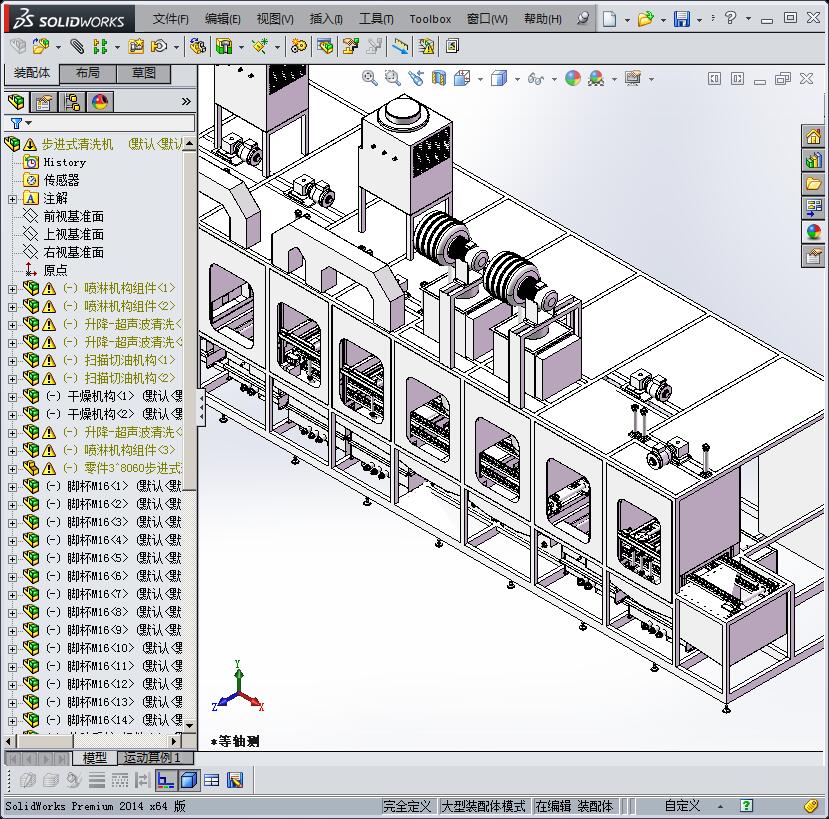Toggle the sketch axes display button
Viewport: 829px width, 819px height.
pos(166,780)
